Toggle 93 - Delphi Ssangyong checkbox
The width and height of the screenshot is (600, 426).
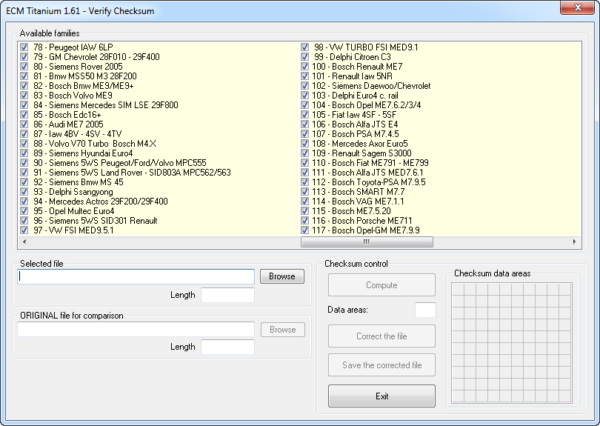[x=24, y=191]
